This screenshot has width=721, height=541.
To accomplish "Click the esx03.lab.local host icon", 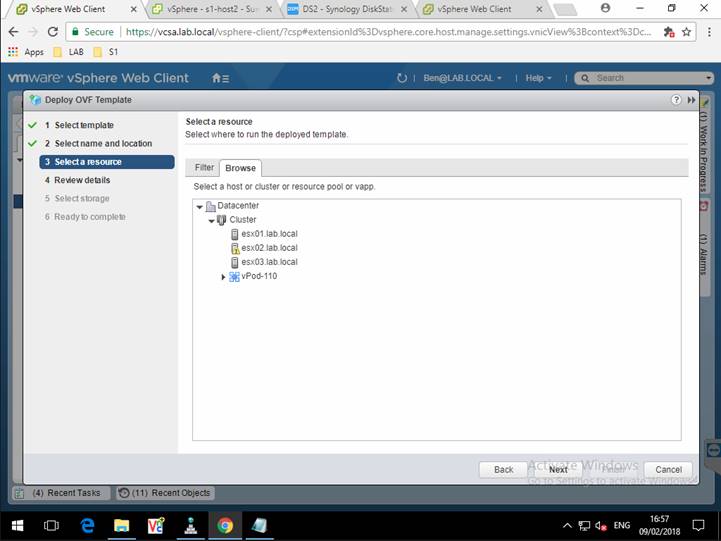I will point(235,262).
